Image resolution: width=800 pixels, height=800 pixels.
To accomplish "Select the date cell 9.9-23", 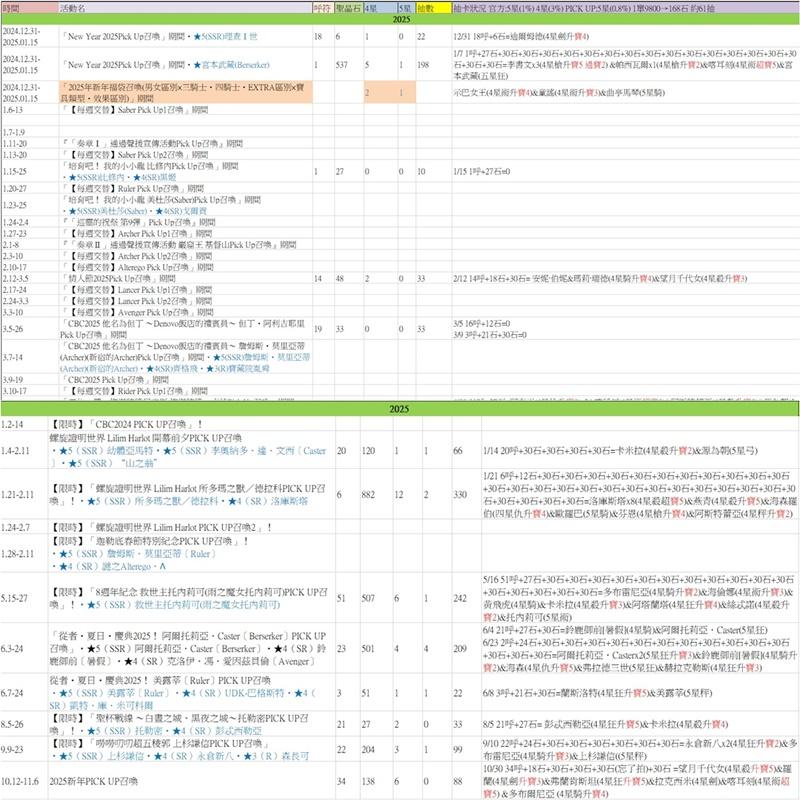I will tap(24, 749).
